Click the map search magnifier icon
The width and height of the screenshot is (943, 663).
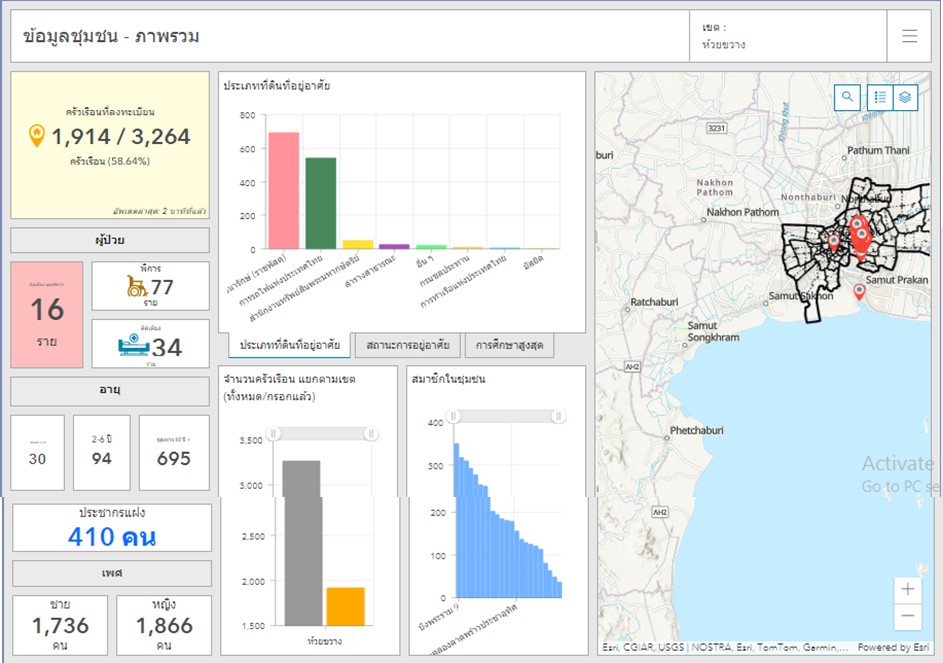[848, 97]
